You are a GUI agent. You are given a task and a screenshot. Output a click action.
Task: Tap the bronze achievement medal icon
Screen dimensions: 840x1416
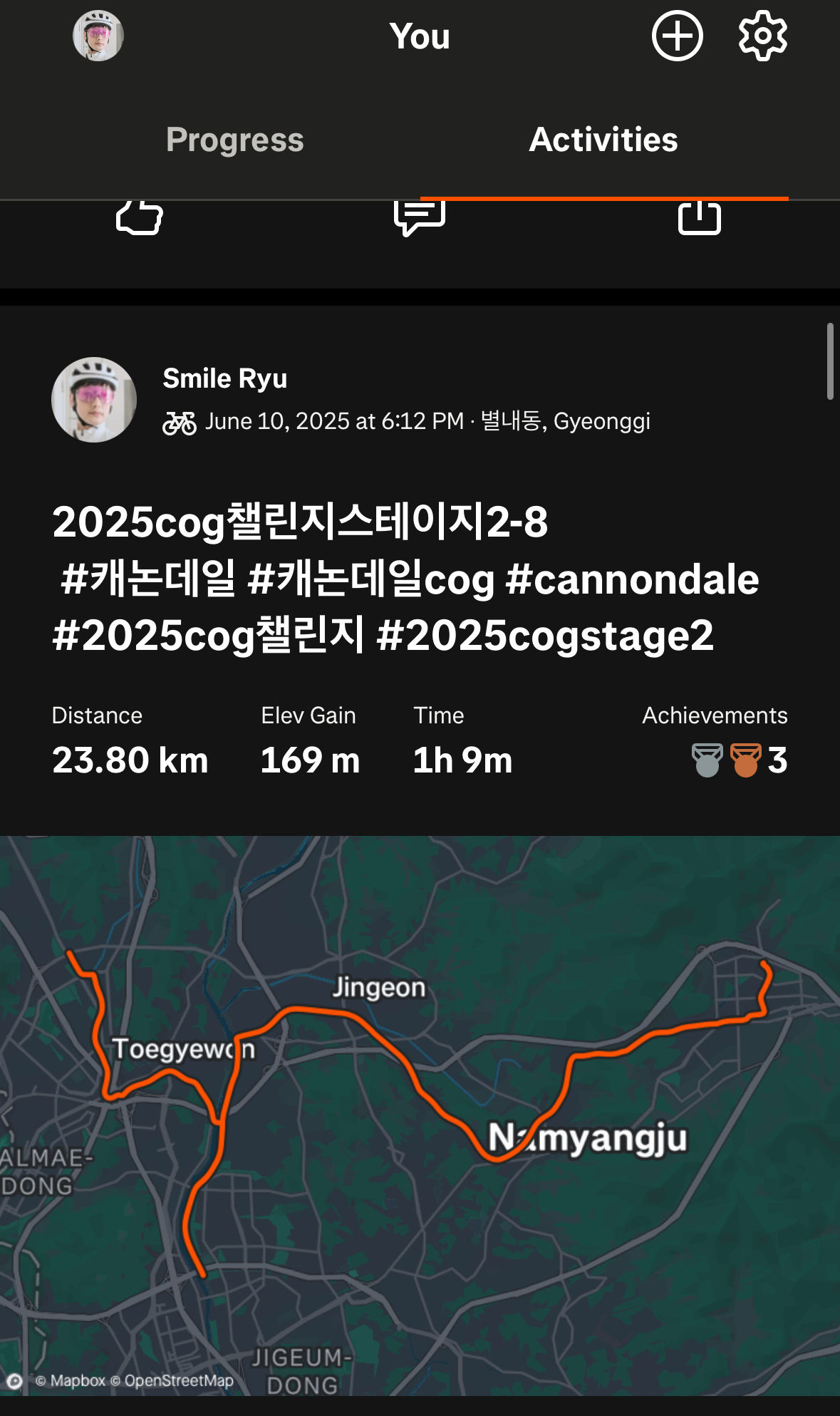[x=746, y=760]
